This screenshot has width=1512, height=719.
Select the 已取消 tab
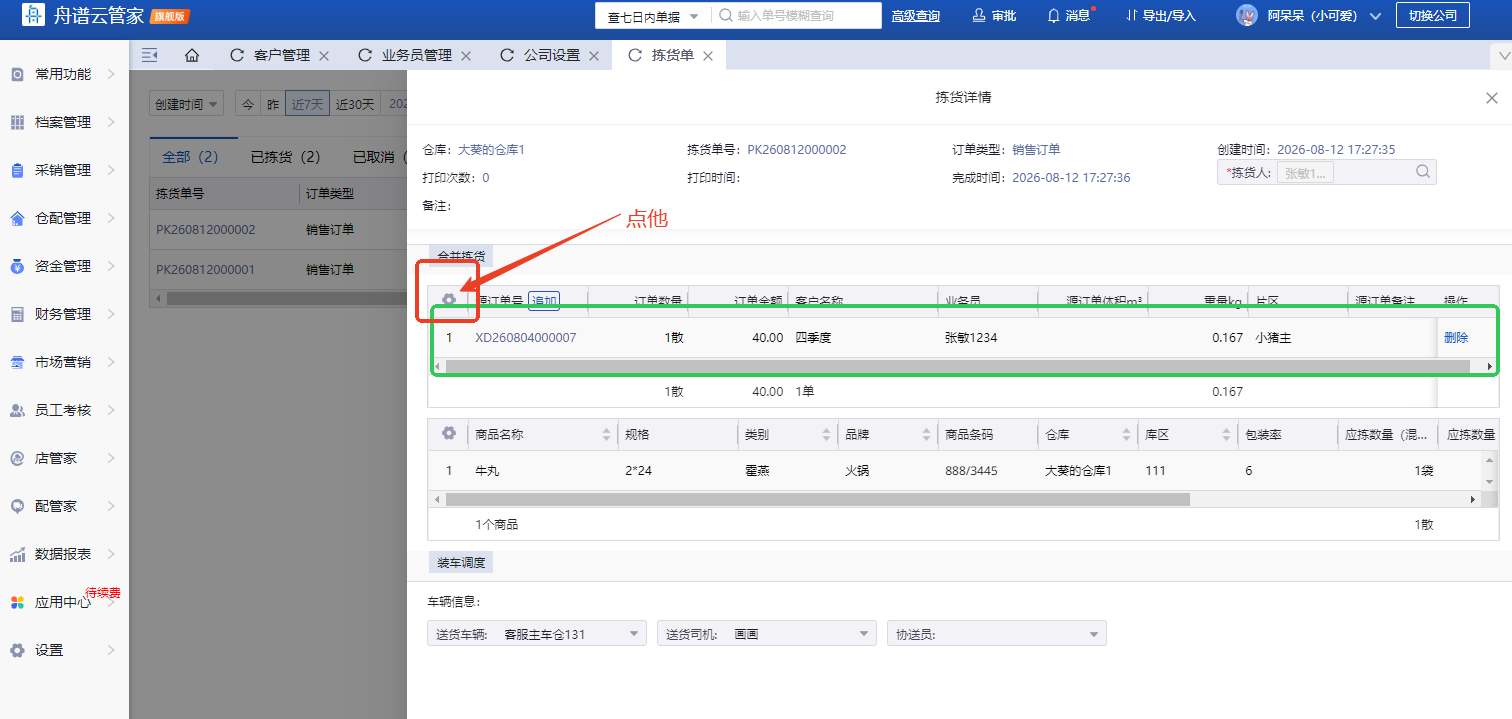coord(379,157)
